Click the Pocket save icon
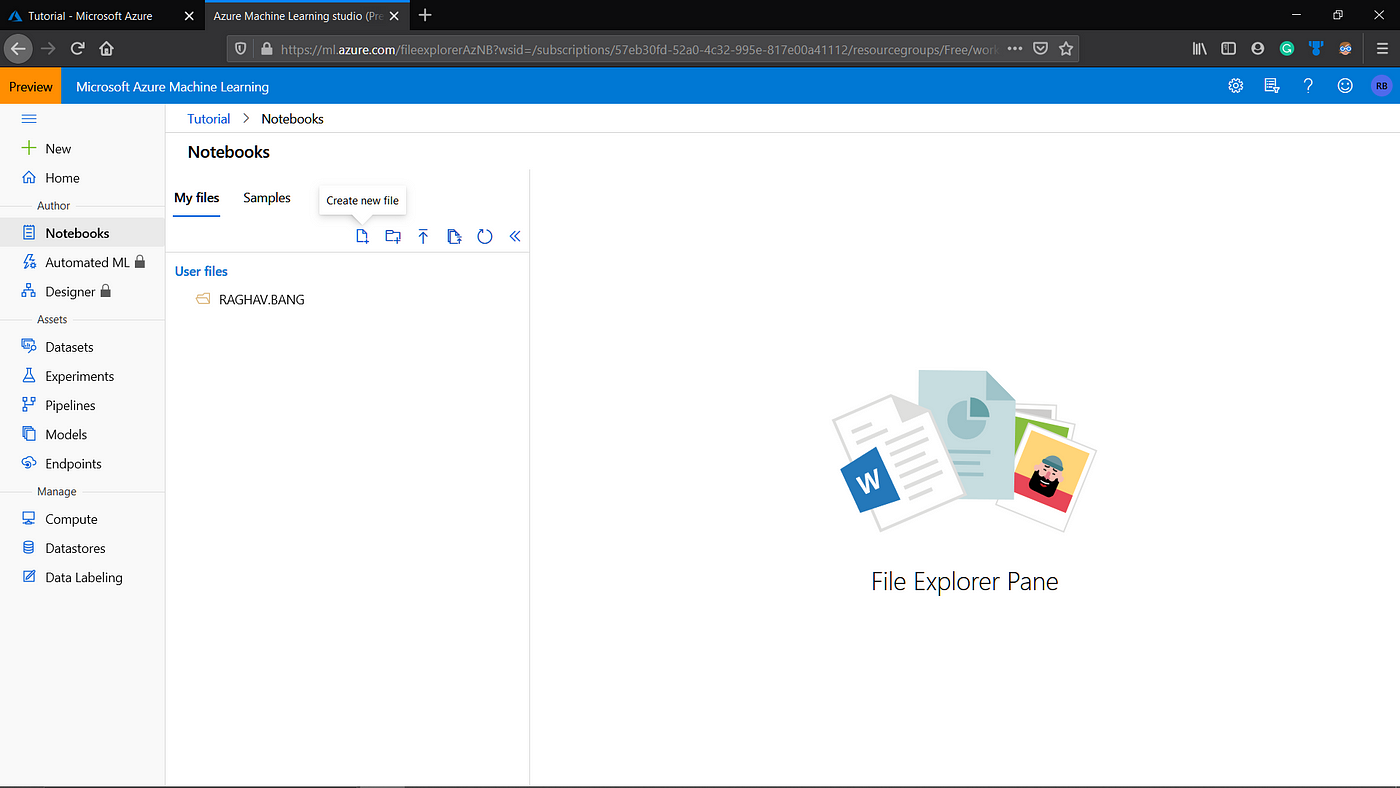Screen dimensions: 1400x788 pyautogui.click(x=1041, y=48)
